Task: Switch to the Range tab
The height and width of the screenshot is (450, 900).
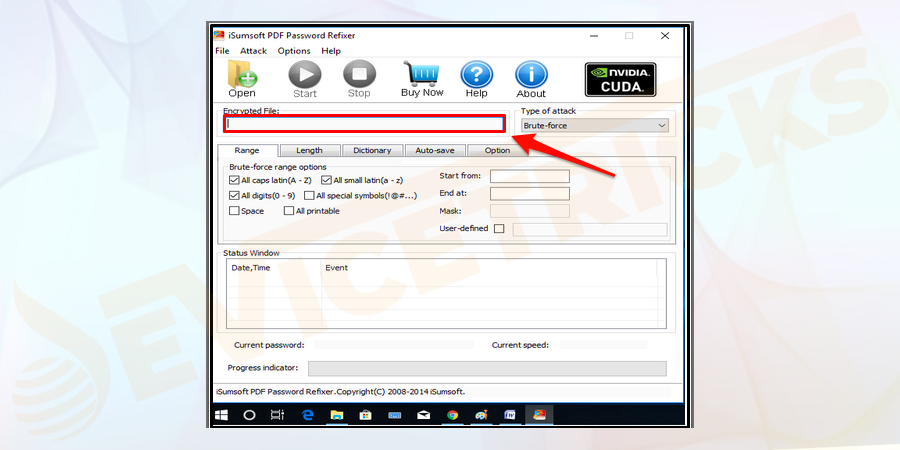Action: pyautogui.click(x=247, y=150)
